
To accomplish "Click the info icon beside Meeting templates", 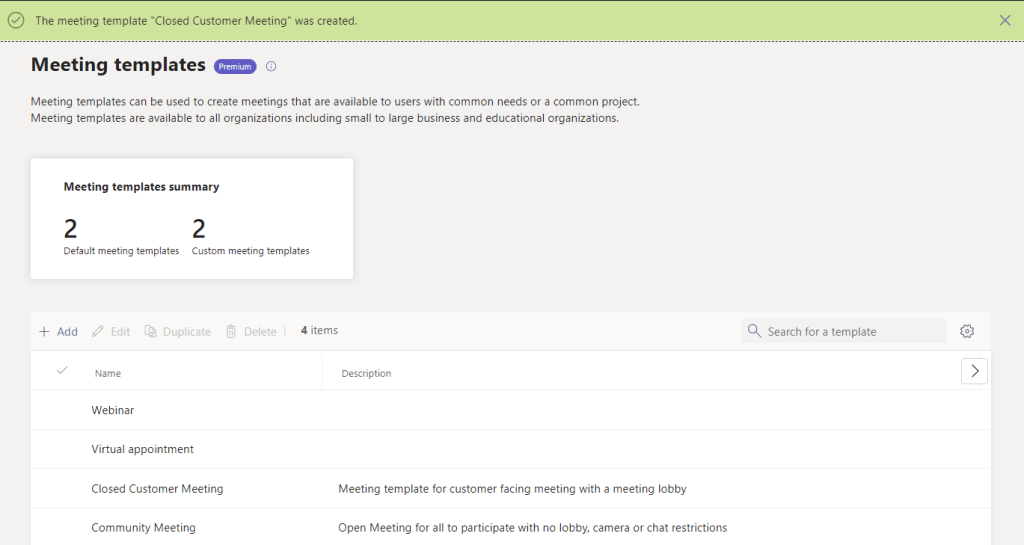I will (271, 67).
